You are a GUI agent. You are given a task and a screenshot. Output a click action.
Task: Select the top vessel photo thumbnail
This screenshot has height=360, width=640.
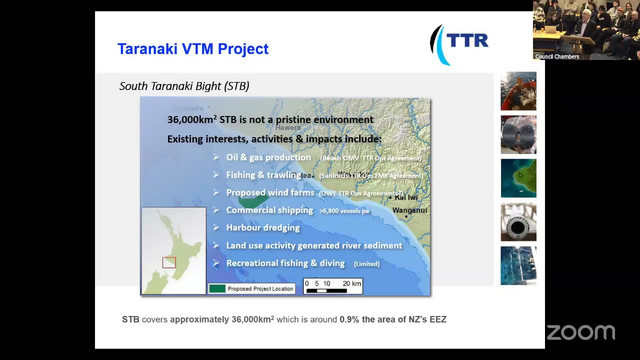pyautogui.click(x=518, y=91)
